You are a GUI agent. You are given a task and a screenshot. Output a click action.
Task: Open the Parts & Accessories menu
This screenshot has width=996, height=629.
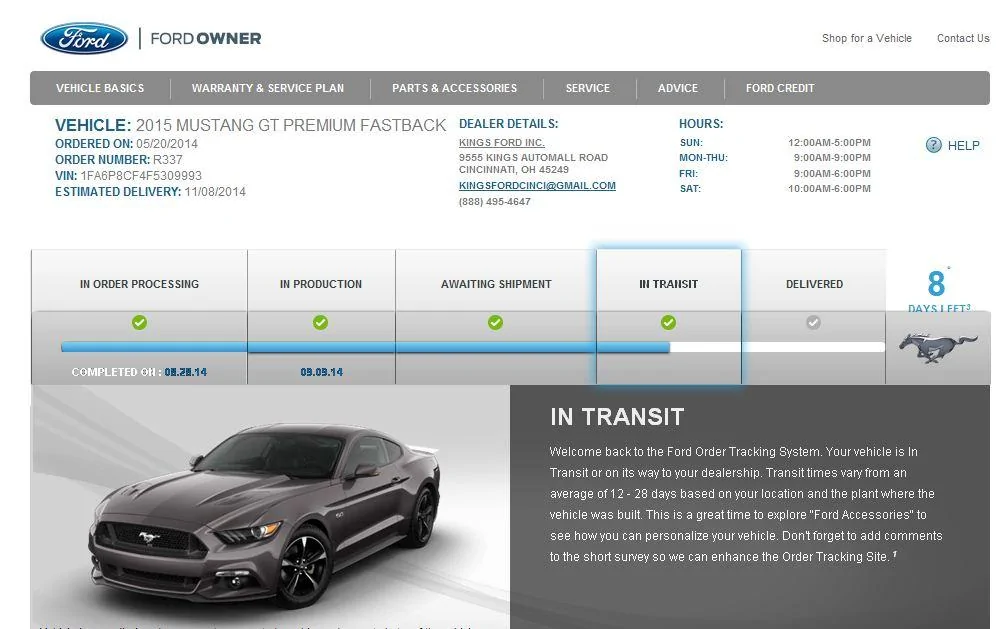(x=454, y=88)
